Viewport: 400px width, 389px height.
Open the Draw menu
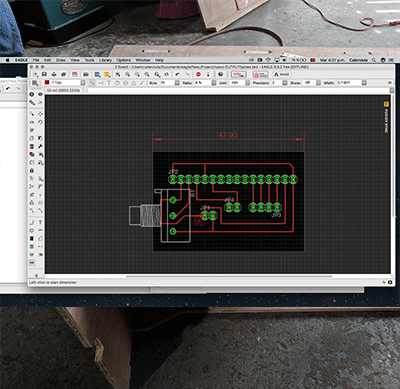coord(61,60)
